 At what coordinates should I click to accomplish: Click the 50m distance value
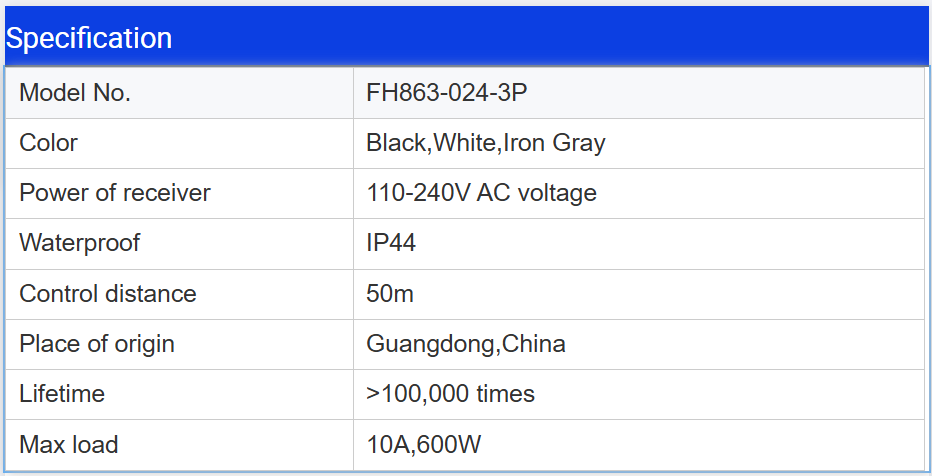(390, 294)
